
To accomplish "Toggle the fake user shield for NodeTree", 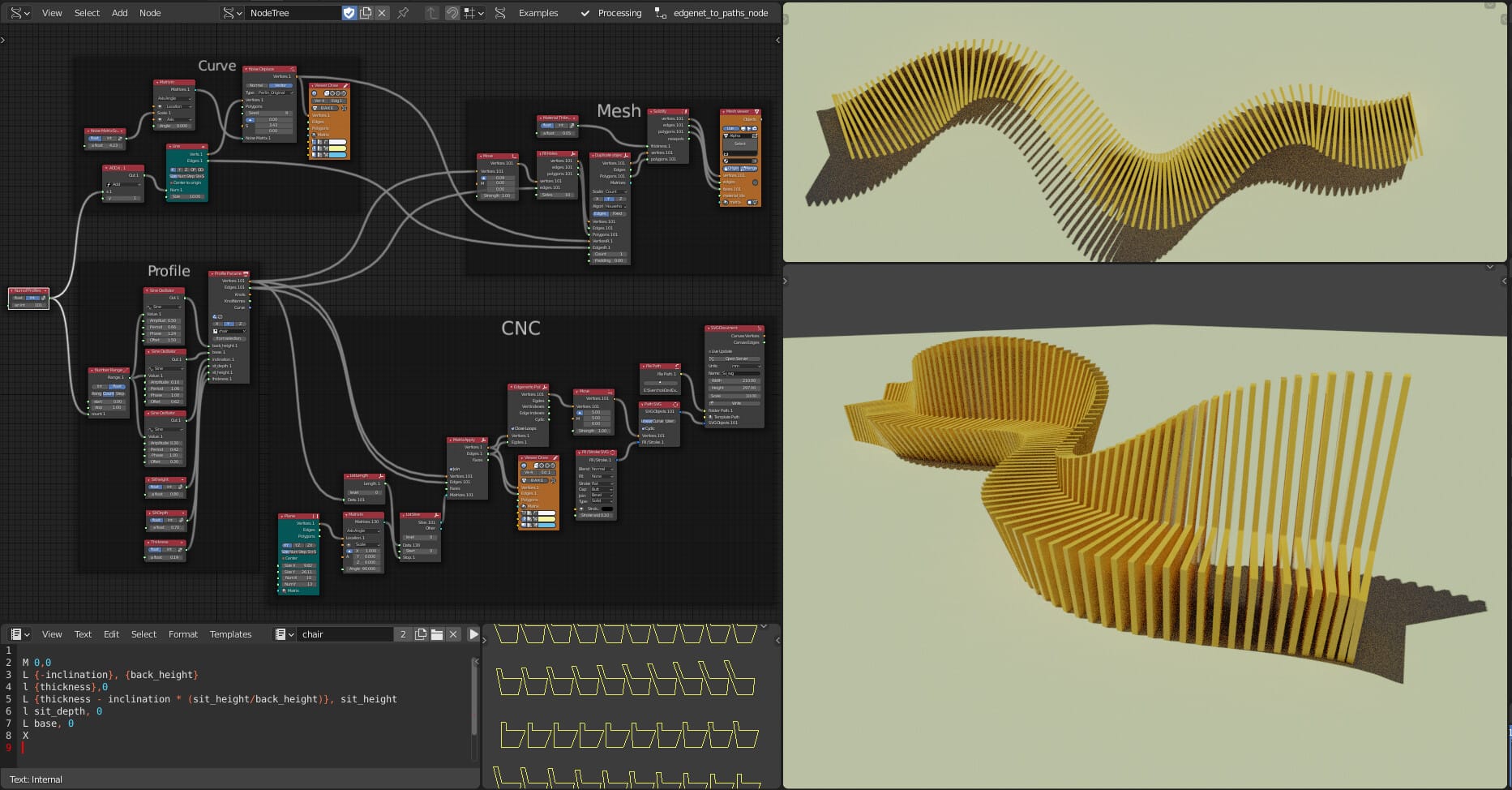I will click(x=349, y=13).
